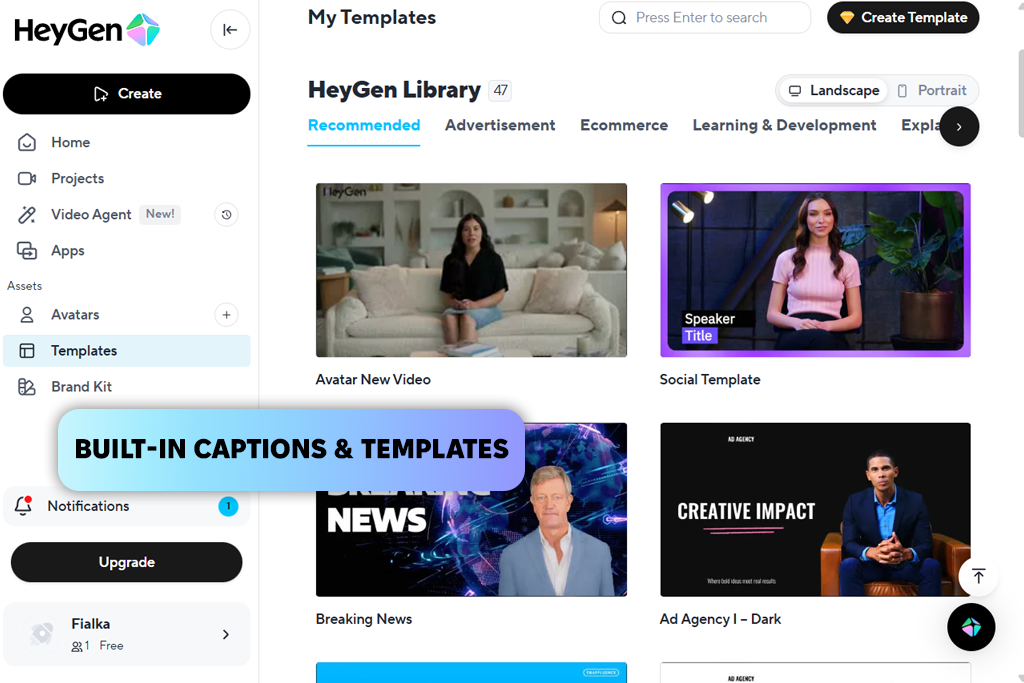Open Brand Kit
1024x683 pixels.
tap(82, 387)
